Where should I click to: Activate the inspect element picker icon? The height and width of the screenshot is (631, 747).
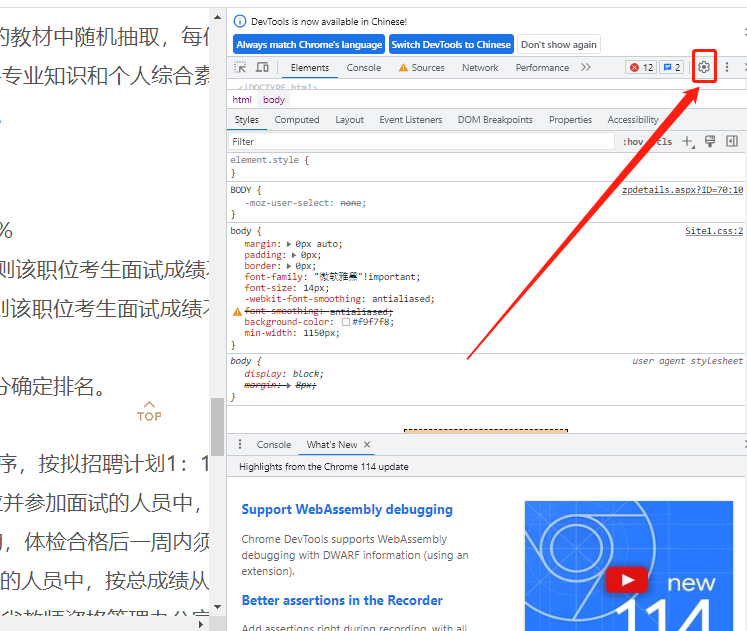[240, 68]
